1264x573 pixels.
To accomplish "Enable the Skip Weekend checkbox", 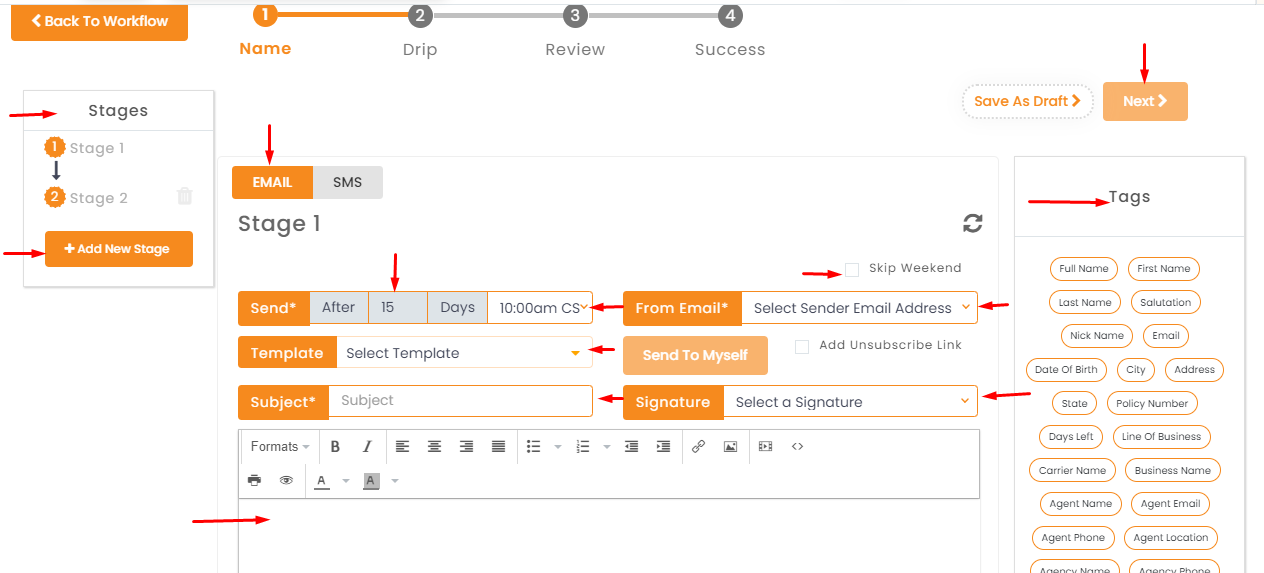I will coord(852,270).
